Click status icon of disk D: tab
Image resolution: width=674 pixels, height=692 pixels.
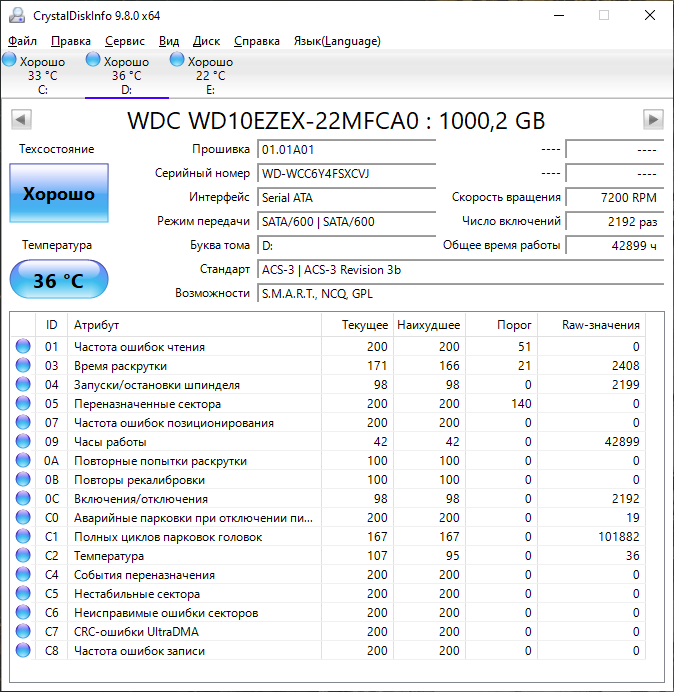click(x=93, y=59)
